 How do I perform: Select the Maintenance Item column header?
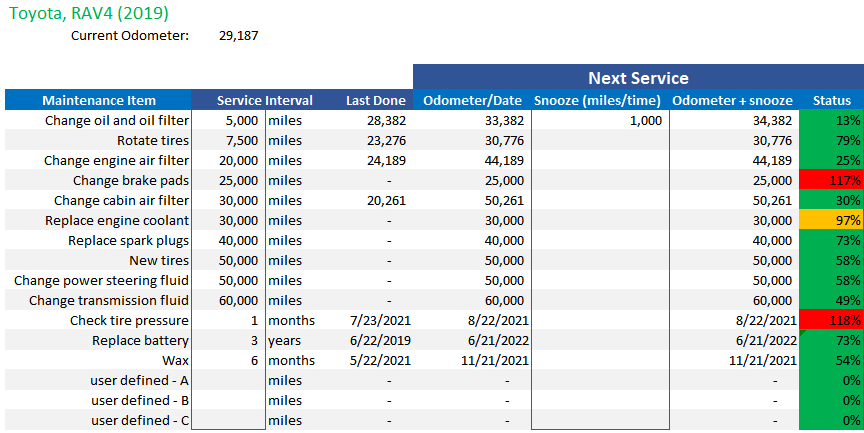98,100
